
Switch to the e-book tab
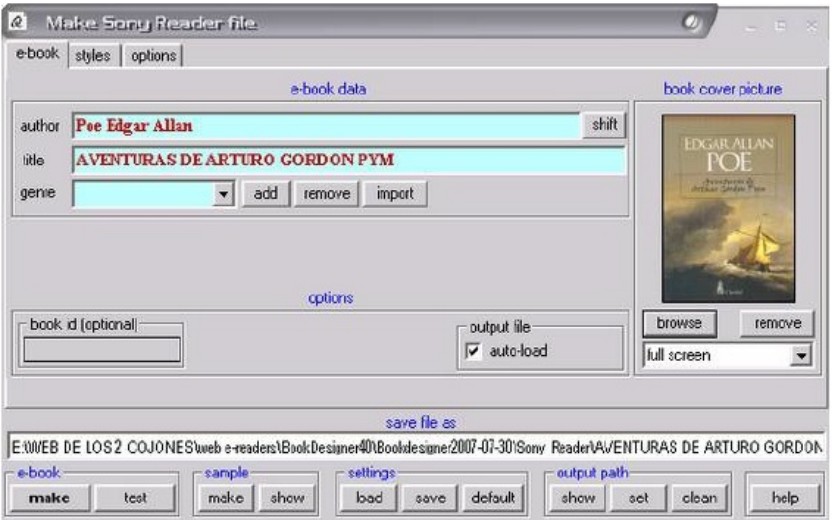tap(37, 54)
